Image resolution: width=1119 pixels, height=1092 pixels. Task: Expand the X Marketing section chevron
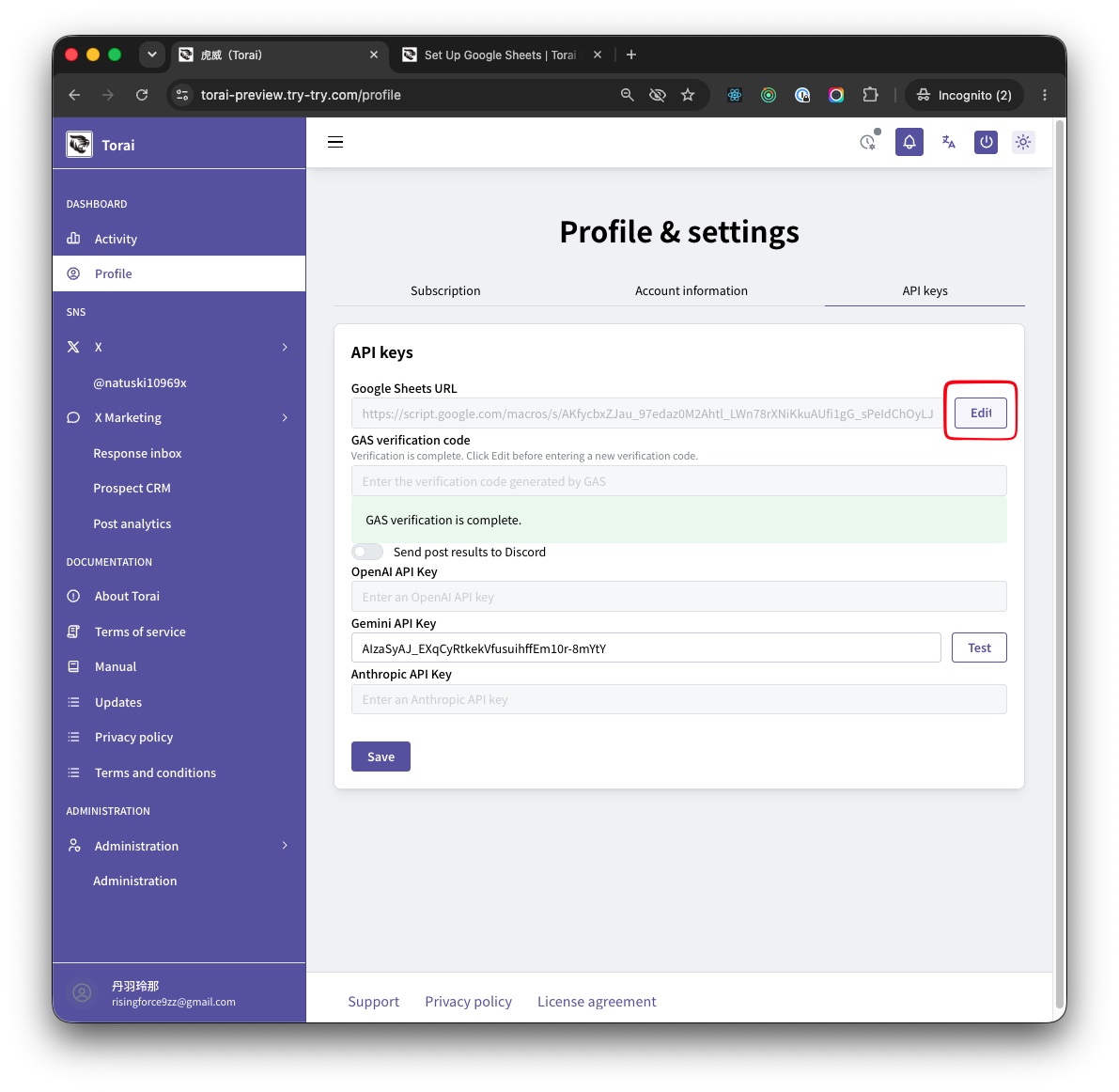285,417
